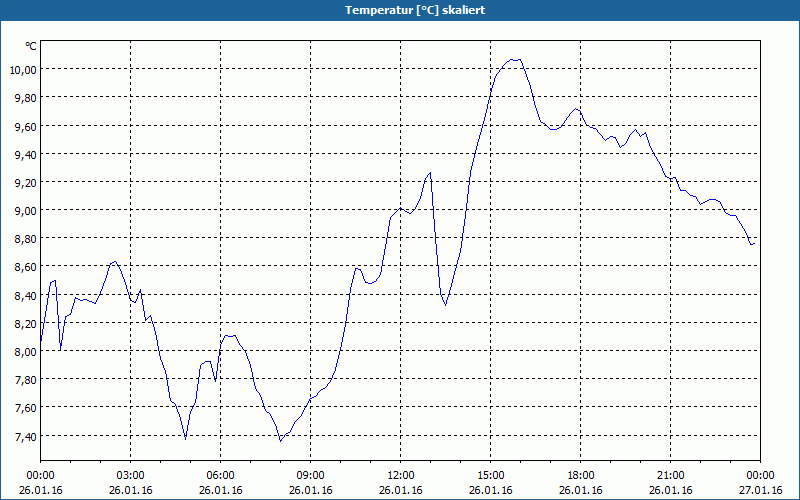The height and width of the screenshot is (500, 800).
Task: Select the 8,00 y-axis label
Action: click(x=23, y=352)
